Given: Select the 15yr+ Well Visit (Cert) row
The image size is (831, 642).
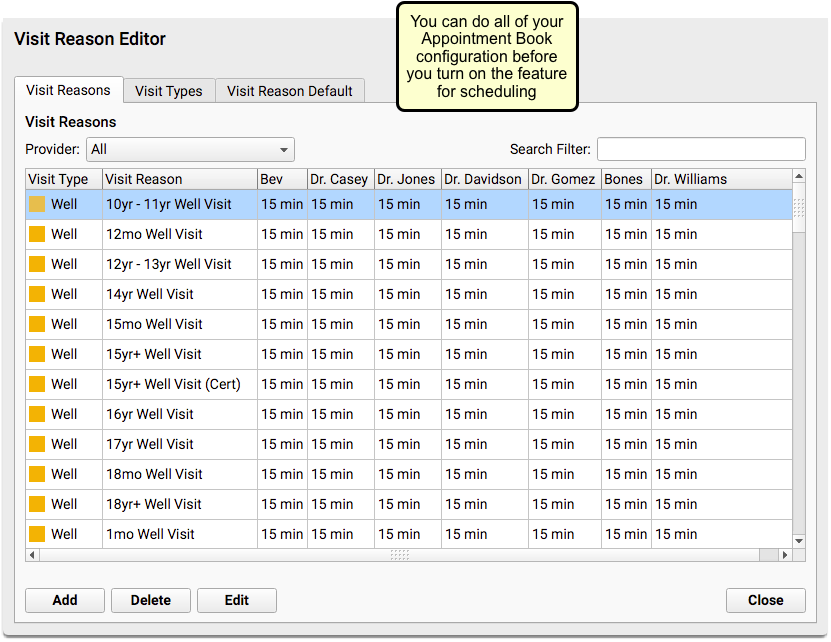Looking at the screenshot, I should [409, 384].
